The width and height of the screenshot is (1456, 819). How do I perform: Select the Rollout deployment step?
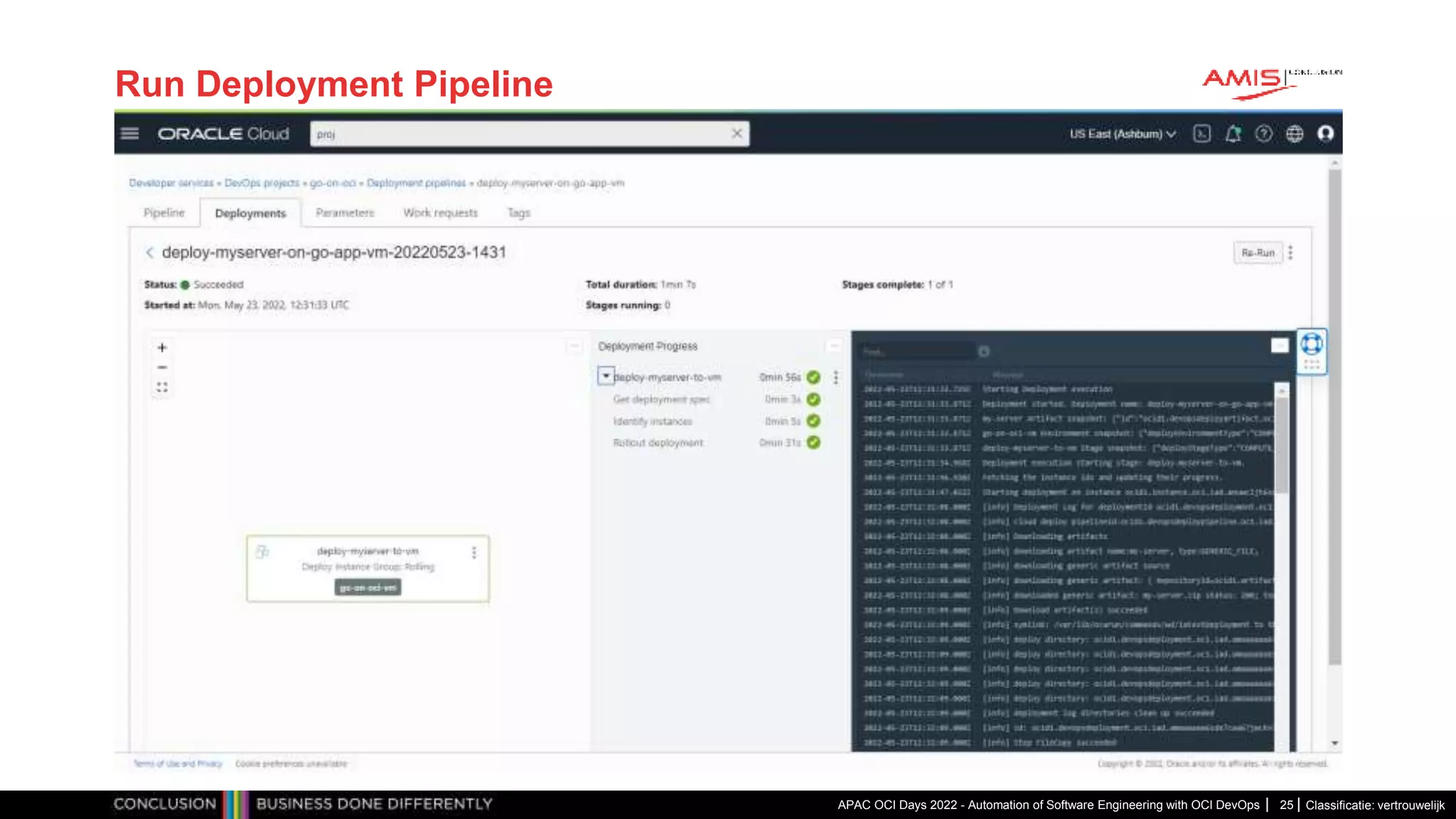(658, 443)
